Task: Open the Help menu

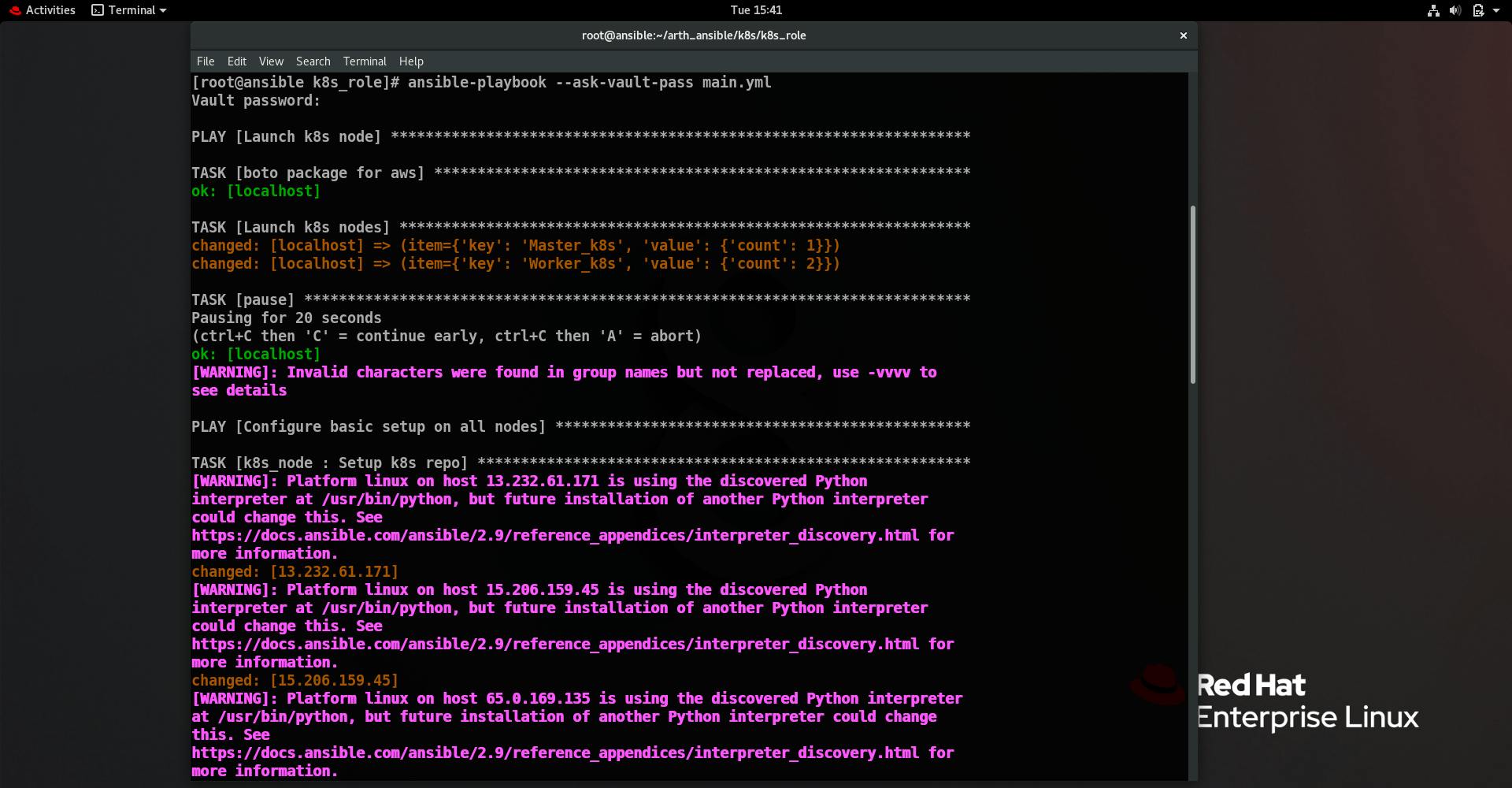Action: pos(411,61)
